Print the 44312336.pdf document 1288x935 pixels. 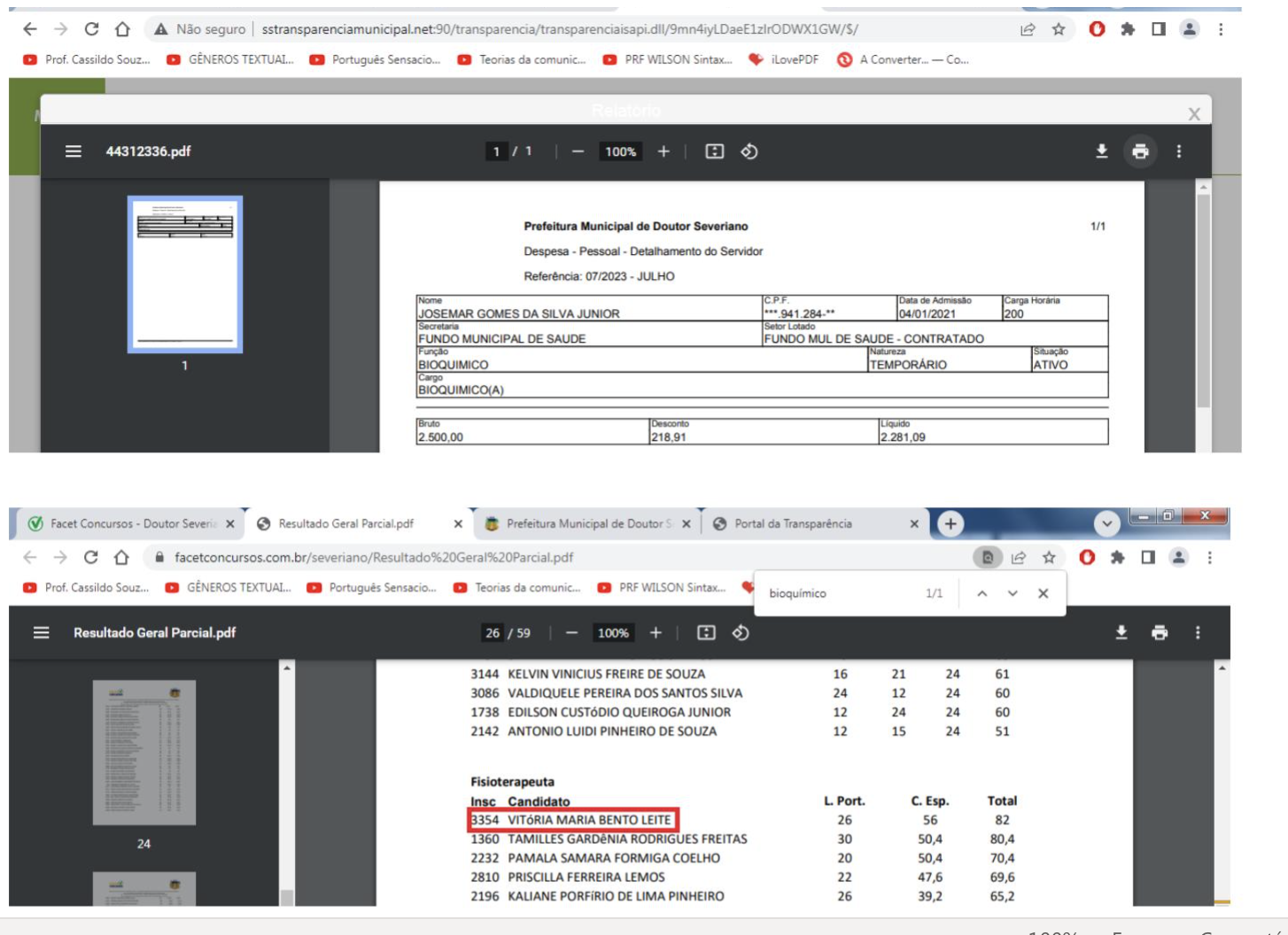point(1140,151)
